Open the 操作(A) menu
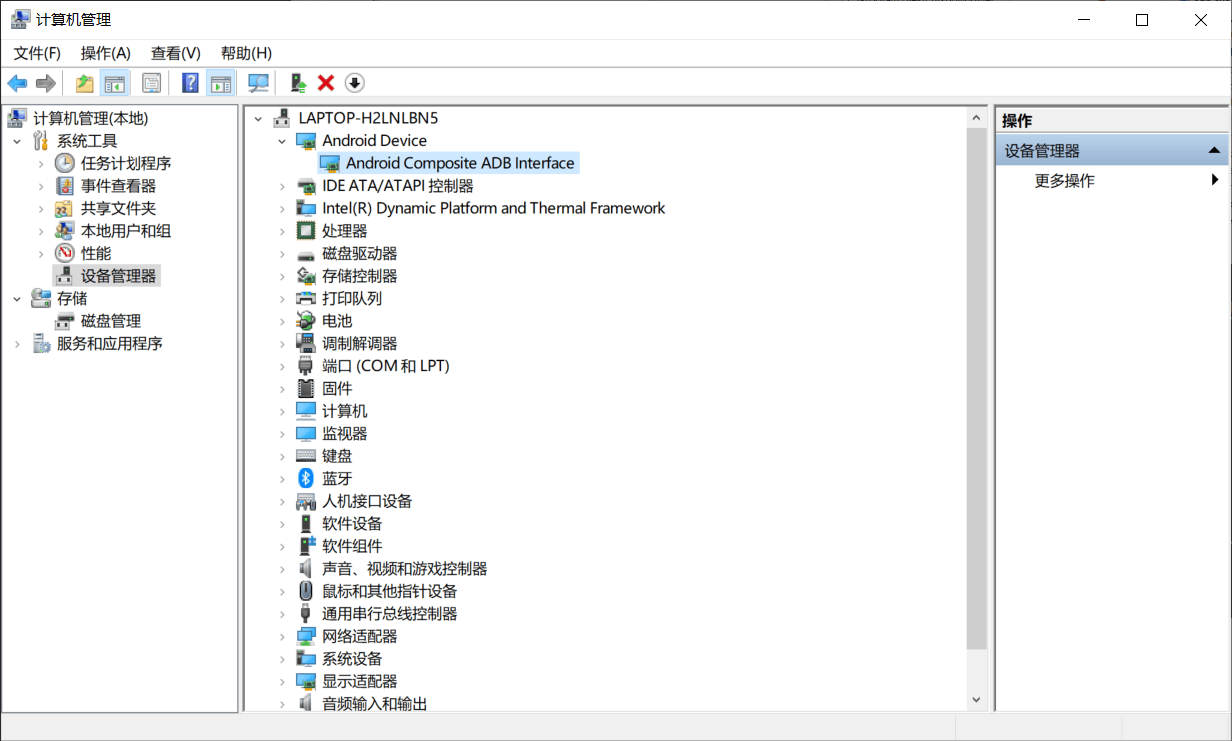Screen dimensions: 1232x741 pyautogui.click(x=105, y=53)
